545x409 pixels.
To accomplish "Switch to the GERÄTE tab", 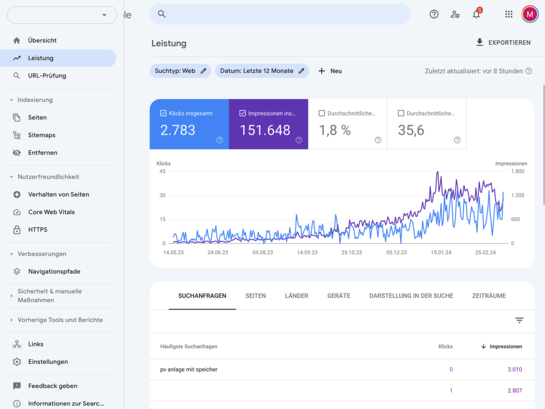I will (x=339, y=296).
